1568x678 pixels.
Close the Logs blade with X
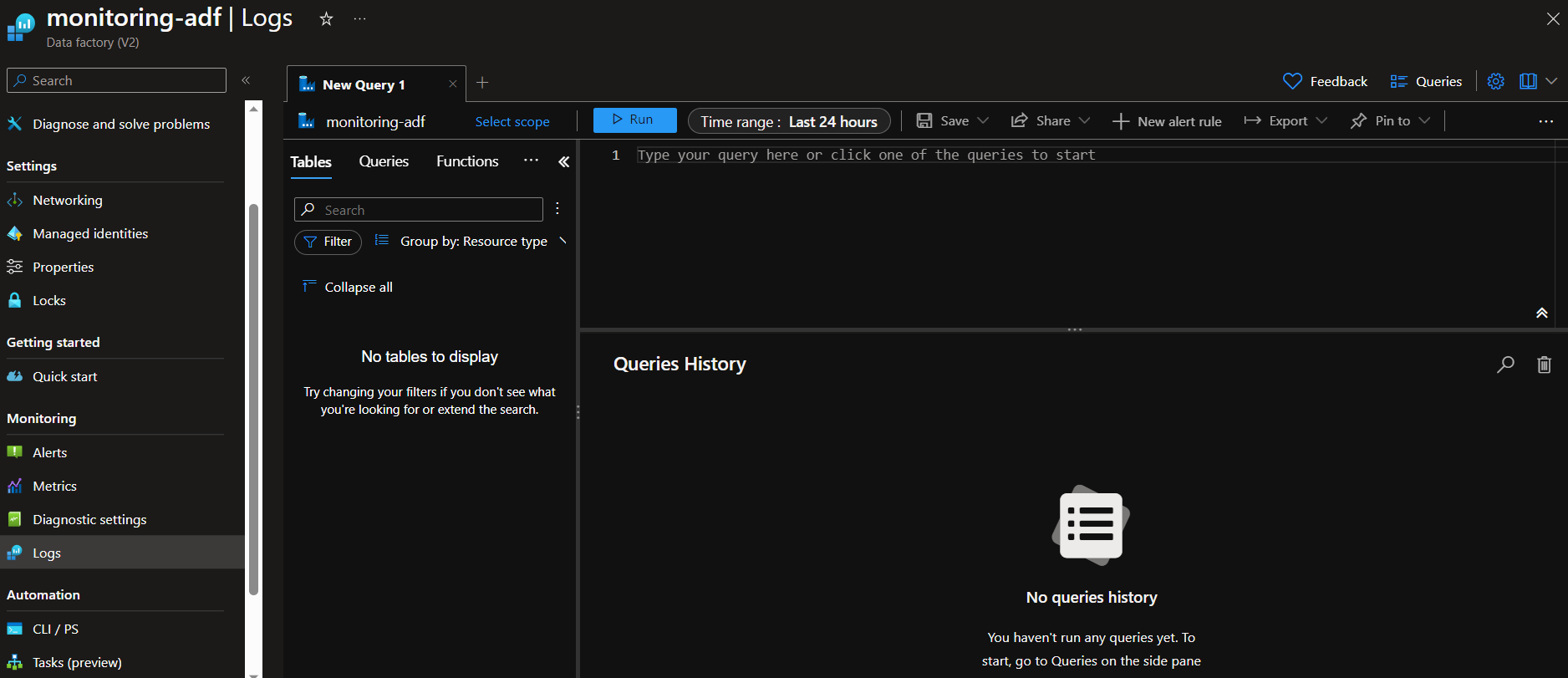pyautogui.click(x=1553, y=18)
